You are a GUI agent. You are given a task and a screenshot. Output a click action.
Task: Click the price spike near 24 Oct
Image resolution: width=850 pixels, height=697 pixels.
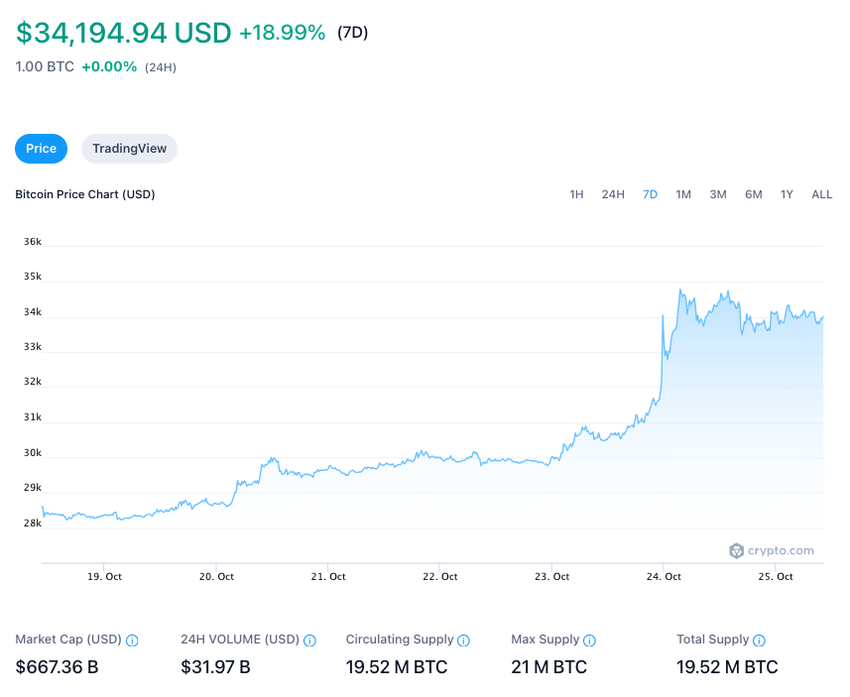click(x=663, y=318)
